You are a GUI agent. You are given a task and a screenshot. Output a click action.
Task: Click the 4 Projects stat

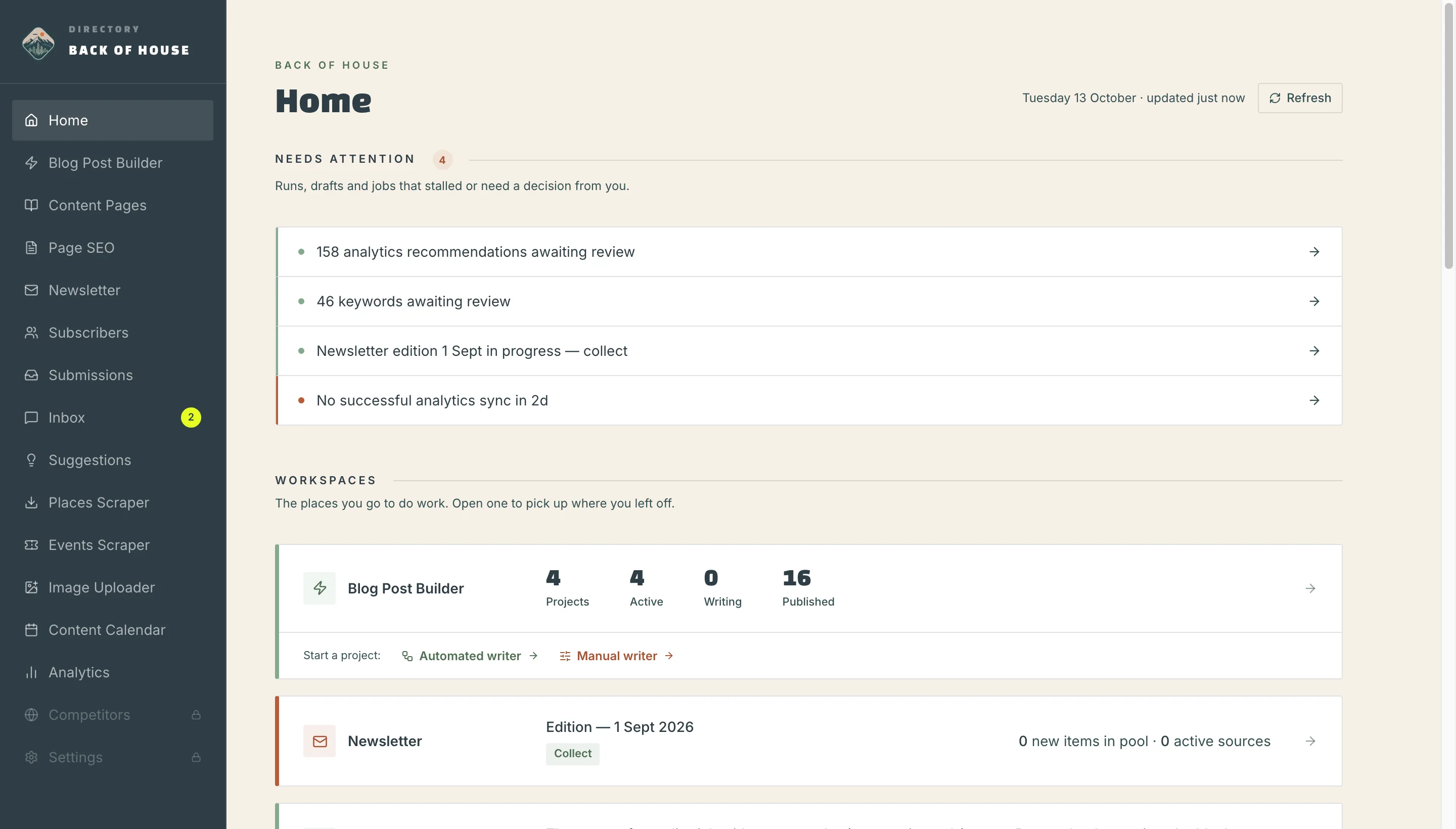tap(567, 588)
